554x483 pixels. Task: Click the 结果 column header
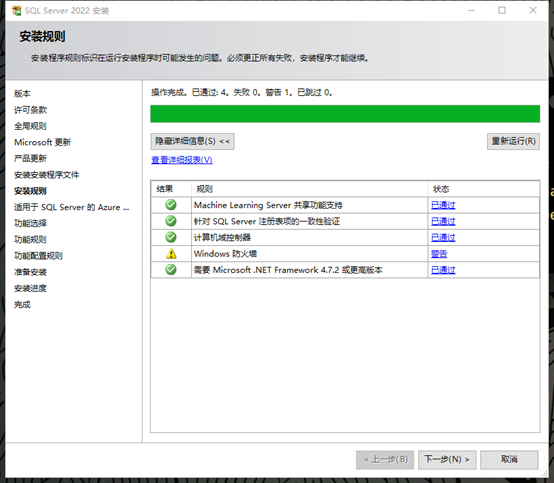coord(171,189)
